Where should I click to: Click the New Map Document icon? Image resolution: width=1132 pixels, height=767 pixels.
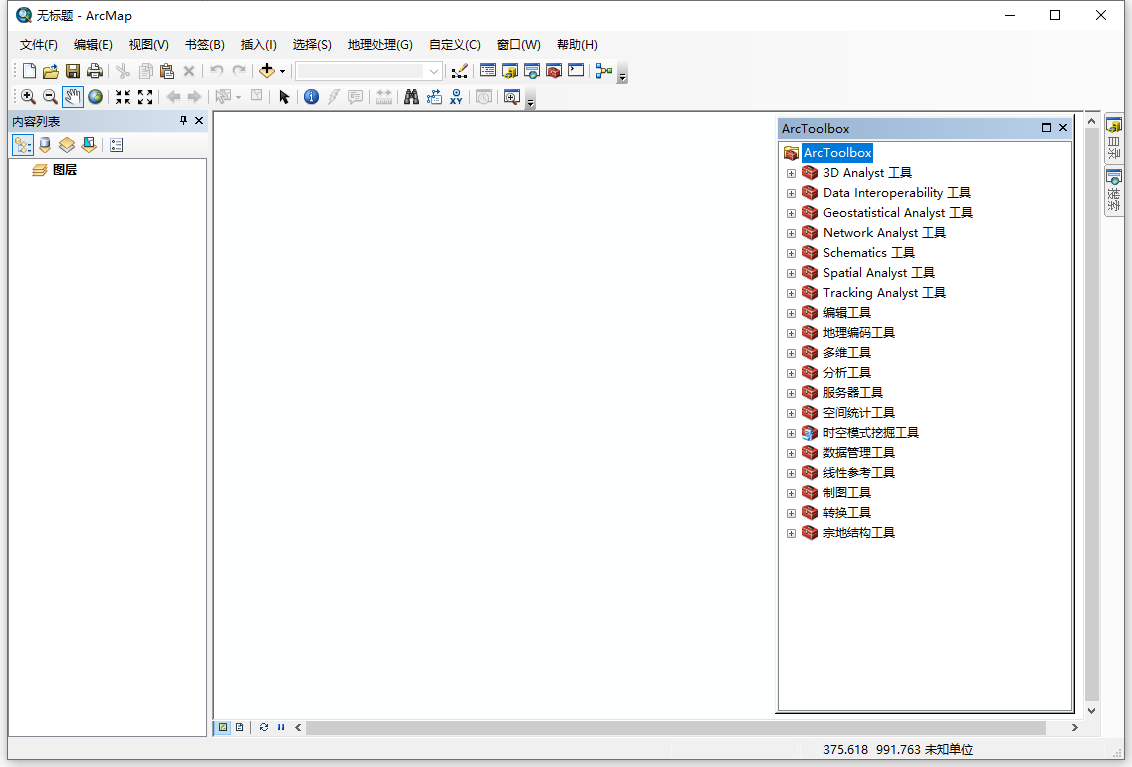pyautogui.click(x=29, y=71)
